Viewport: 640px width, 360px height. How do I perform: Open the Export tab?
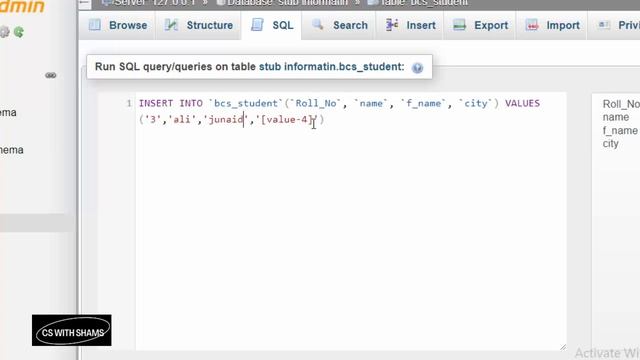(x=480, y=25)
